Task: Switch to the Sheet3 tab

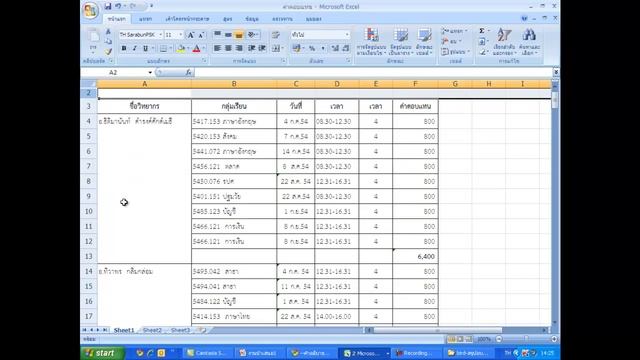Action: point(180,330)
